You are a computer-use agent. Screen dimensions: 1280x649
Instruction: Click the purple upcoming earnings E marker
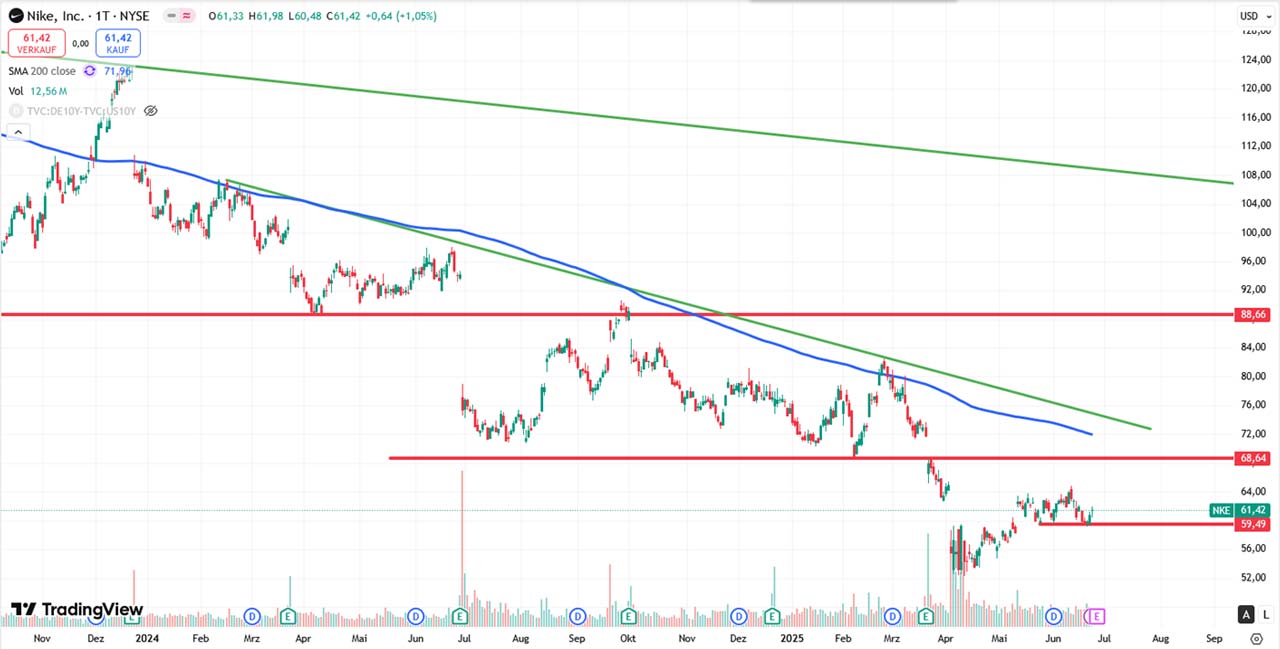click(1096, 615)
